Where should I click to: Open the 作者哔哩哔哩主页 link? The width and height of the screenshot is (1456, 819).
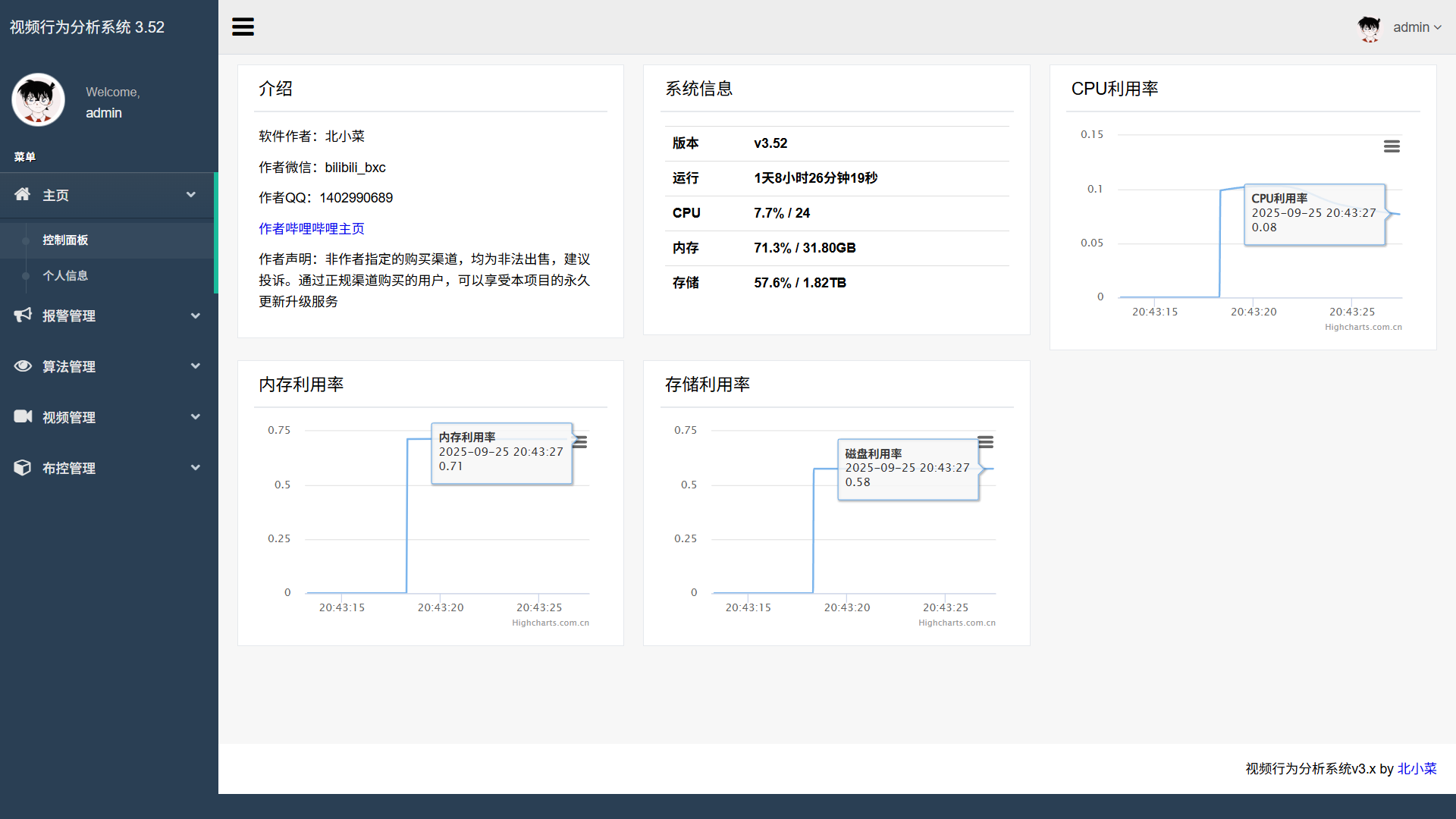pyautogui.click(x=311, y=228)
